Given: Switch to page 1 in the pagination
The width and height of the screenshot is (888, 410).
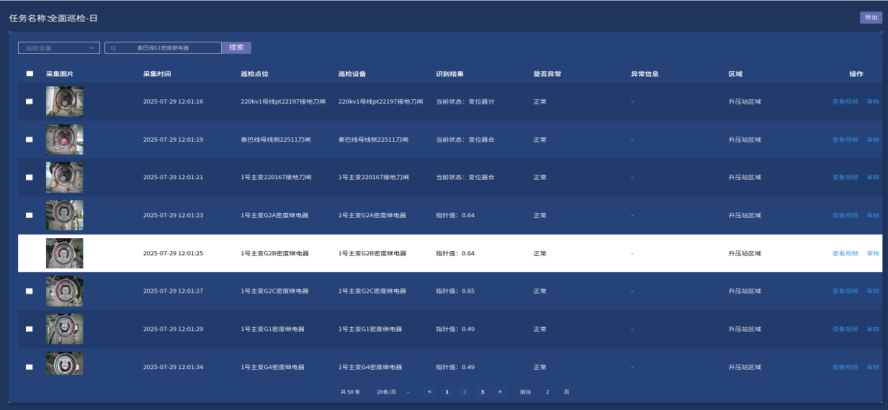Looking at the screenshot, I should click(446, 392).
